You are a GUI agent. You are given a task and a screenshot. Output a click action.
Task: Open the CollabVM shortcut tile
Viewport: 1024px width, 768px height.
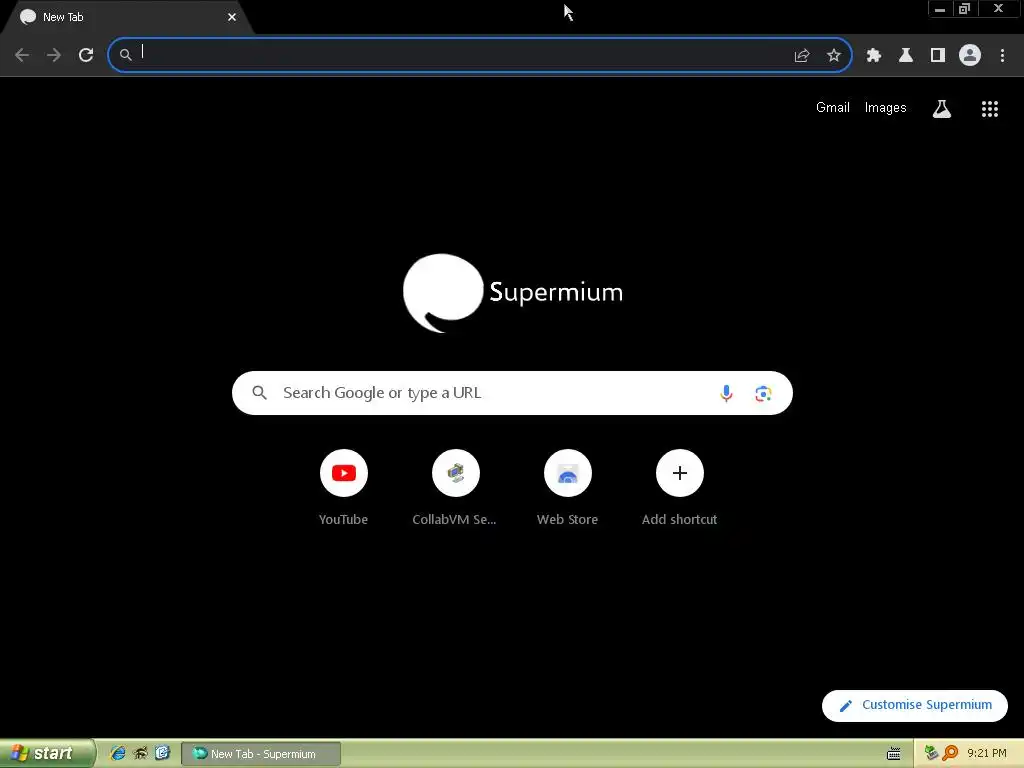455,488
